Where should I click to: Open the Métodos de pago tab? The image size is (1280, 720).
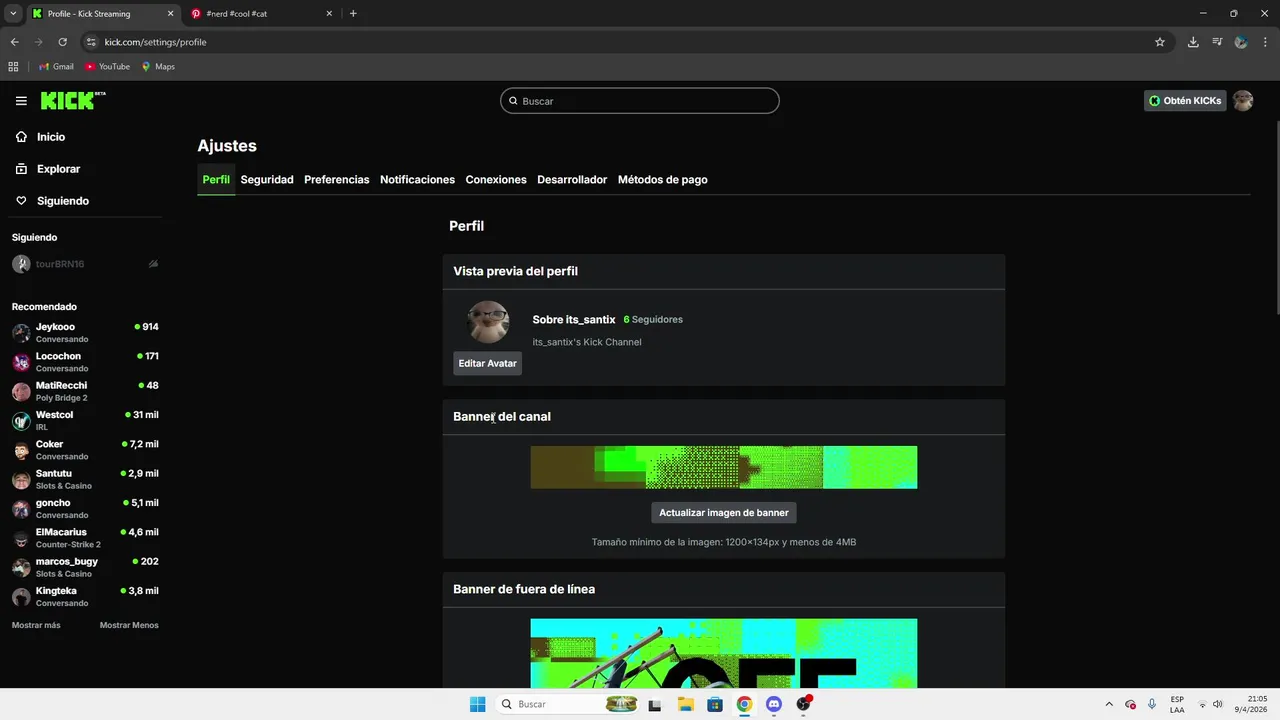coord(663,180)
